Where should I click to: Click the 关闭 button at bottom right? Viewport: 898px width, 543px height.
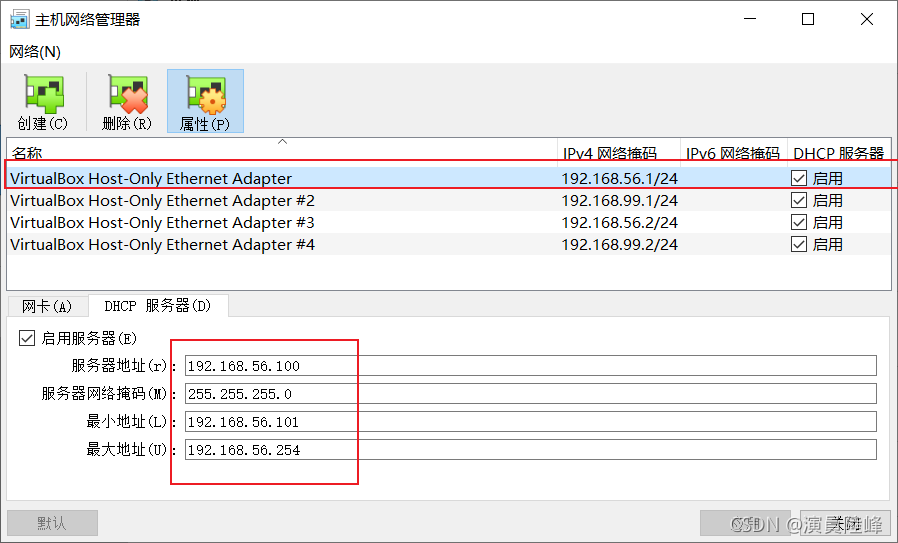coord(846,523)
